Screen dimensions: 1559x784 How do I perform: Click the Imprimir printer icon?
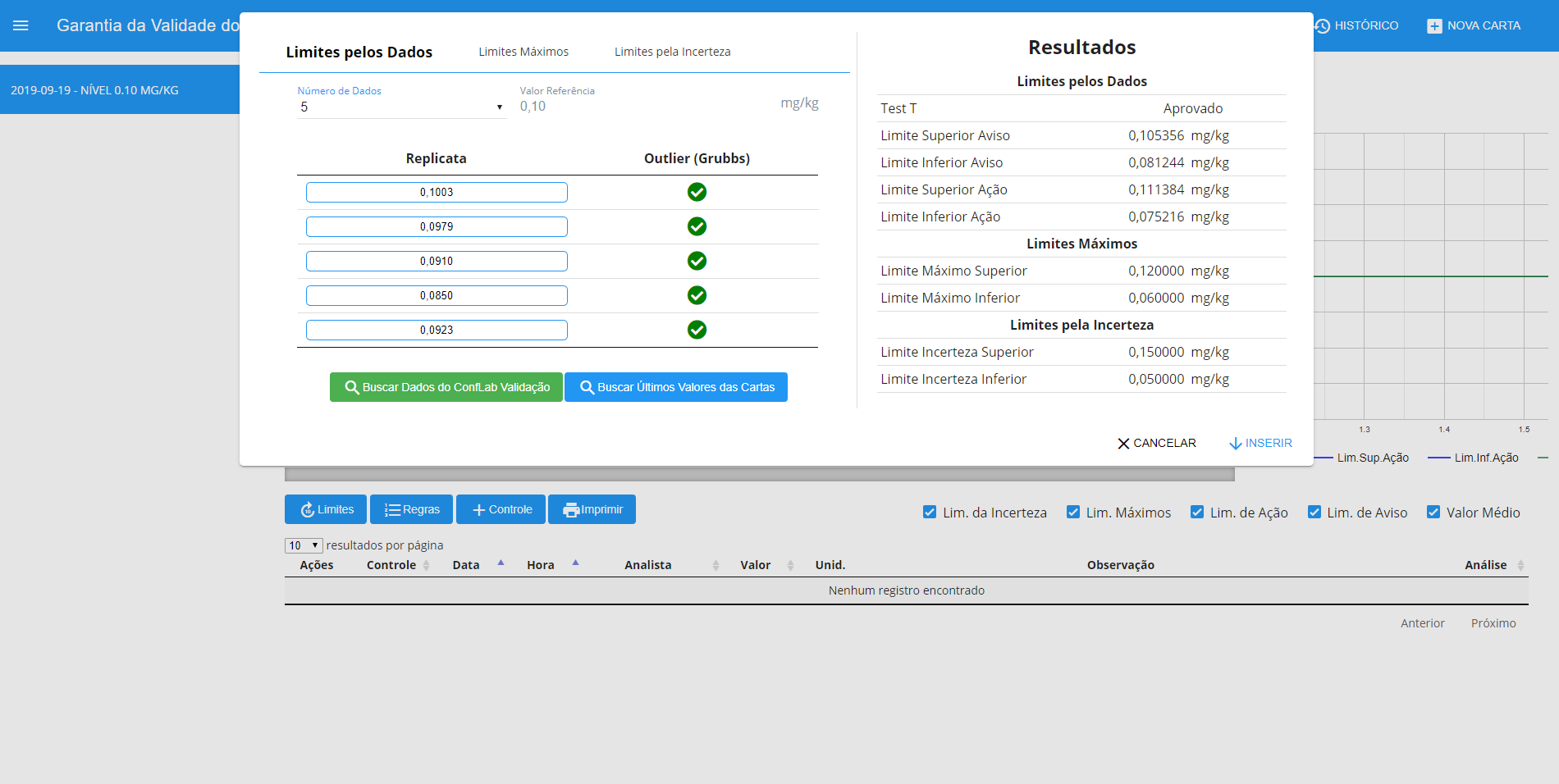point(570,510)
